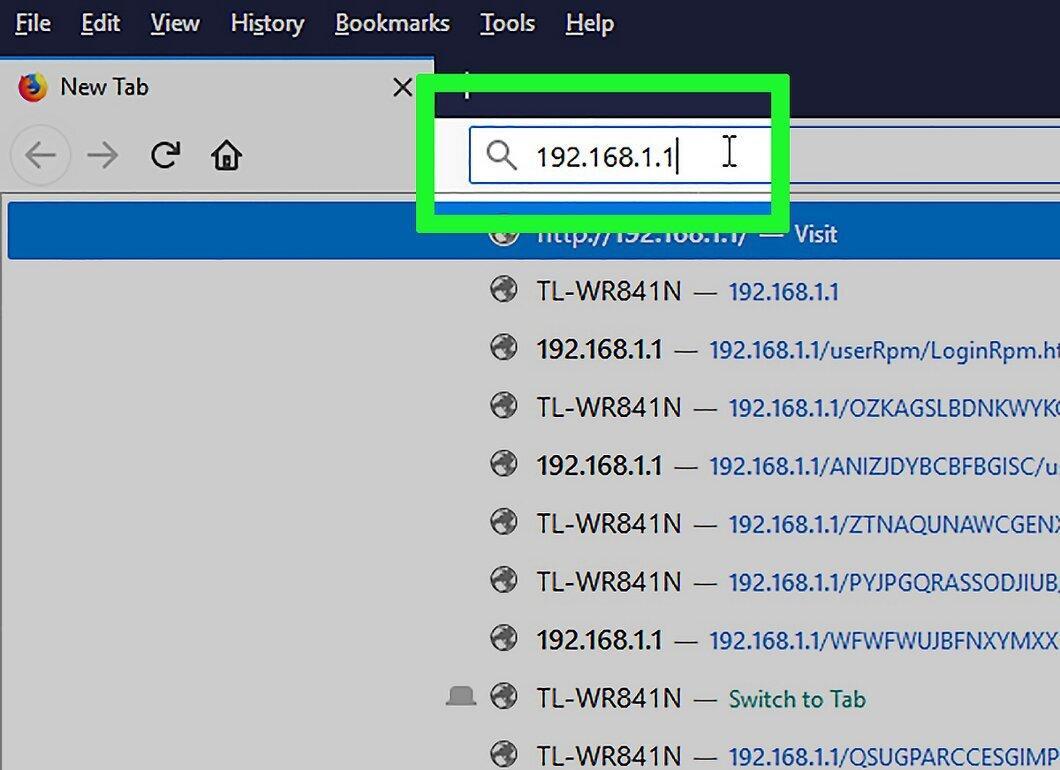The height and width of the screenshot is (770, 1060).
Task: Click the magnifier icon in address bar
Action: pyautogui.click(x=501, y=155)
